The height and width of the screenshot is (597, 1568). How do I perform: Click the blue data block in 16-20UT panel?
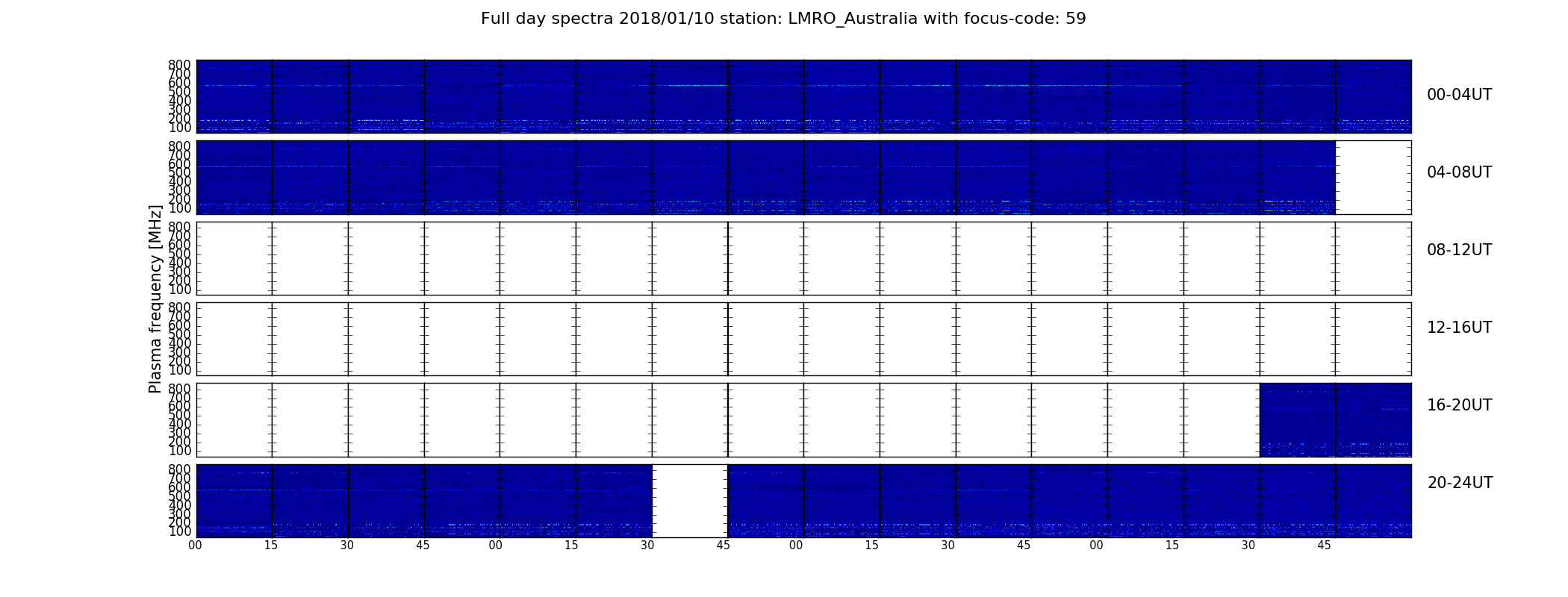click(1335, 419)
